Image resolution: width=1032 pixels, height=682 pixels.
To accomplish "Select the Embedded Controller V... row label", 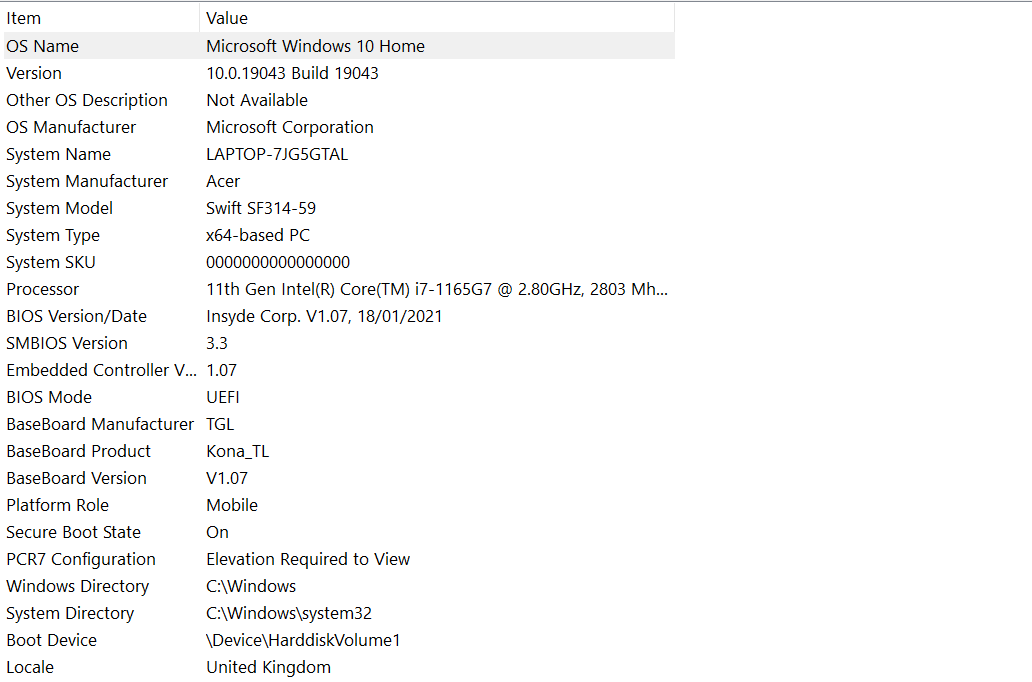I will [x=101, y=370].
